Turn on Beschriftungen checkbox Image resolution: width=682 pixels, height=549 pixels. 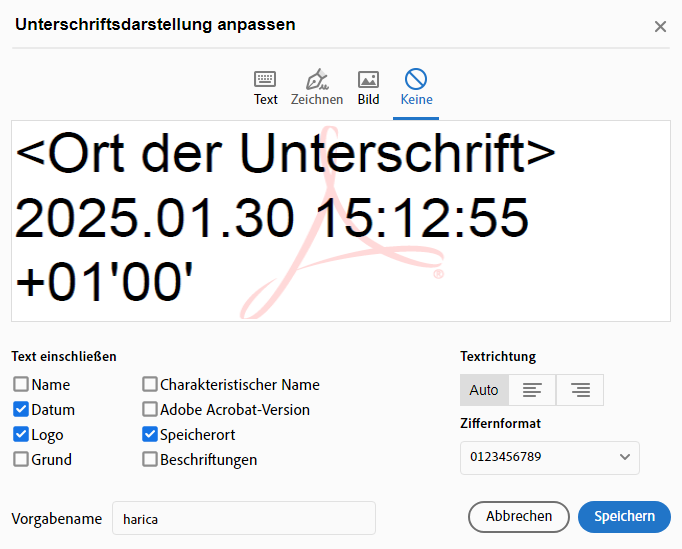[x=150, y=460]
